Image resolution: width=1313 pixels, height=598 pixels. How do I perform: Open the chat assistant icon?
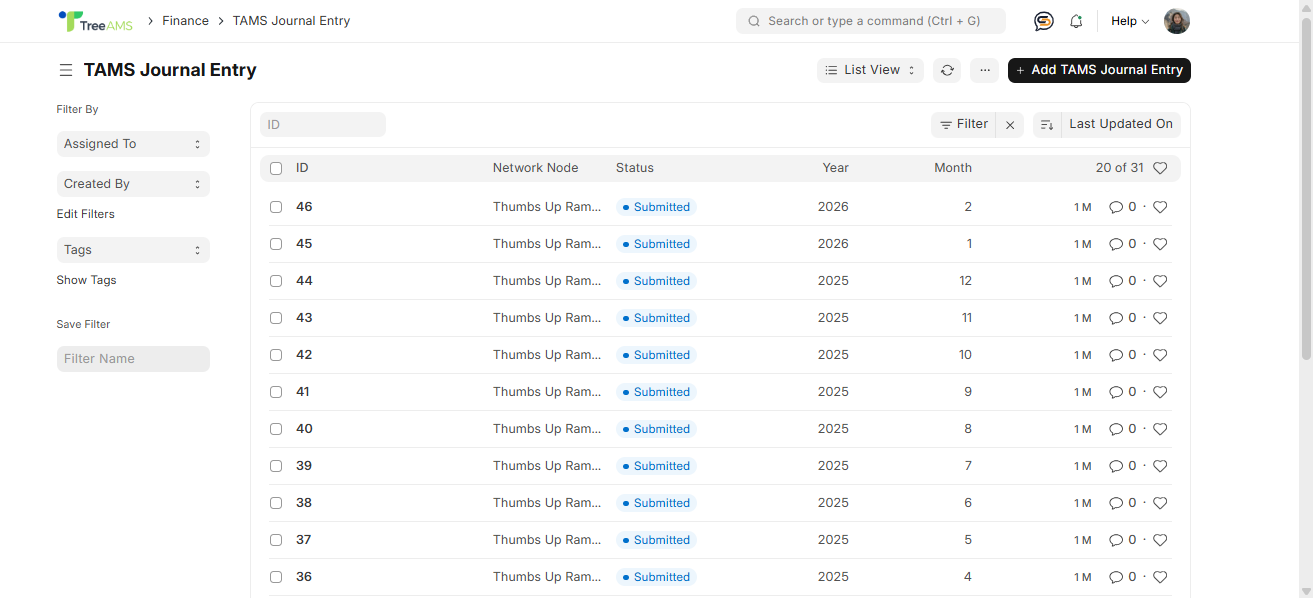pos(1043,21)
